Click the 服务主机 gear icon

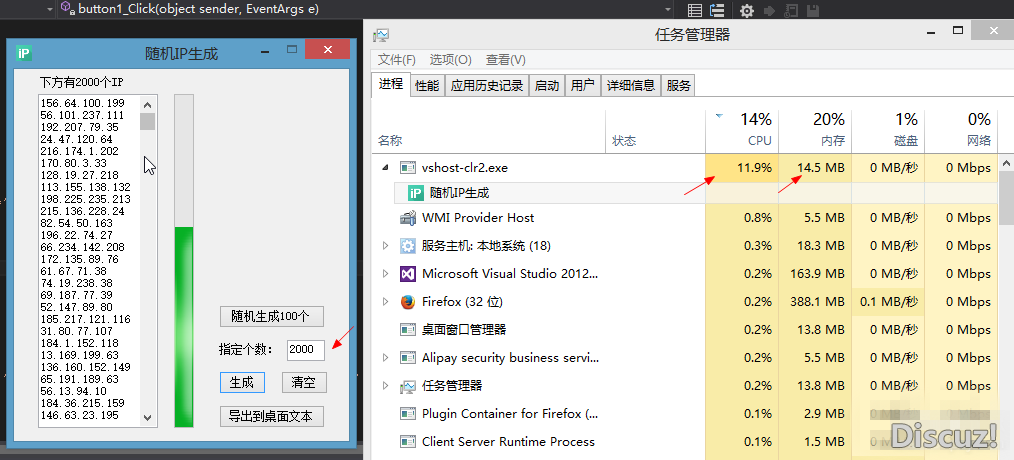408,246
